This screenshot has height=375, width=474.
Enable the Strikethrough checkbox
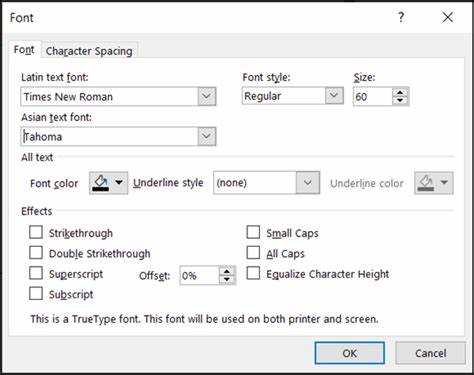click(36, 232)
